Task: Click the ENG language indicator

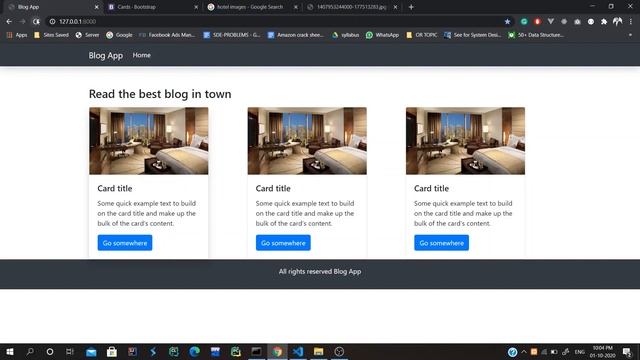Action: coord(579,352)
